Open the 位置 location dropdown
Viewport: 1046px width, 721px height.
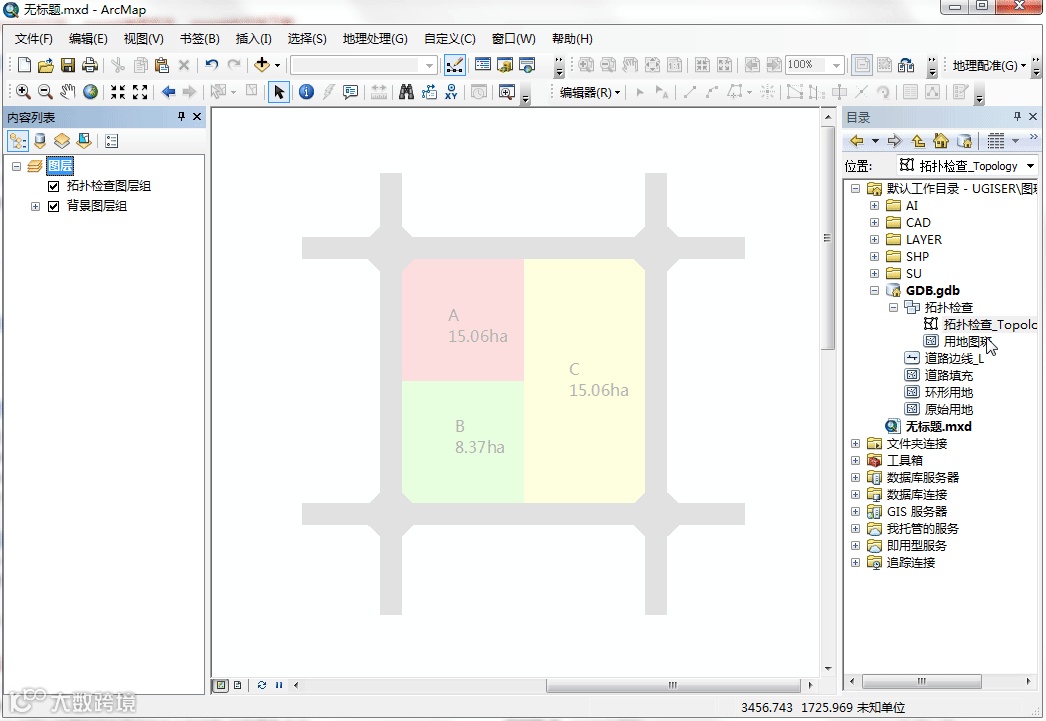coord(1031,165)
